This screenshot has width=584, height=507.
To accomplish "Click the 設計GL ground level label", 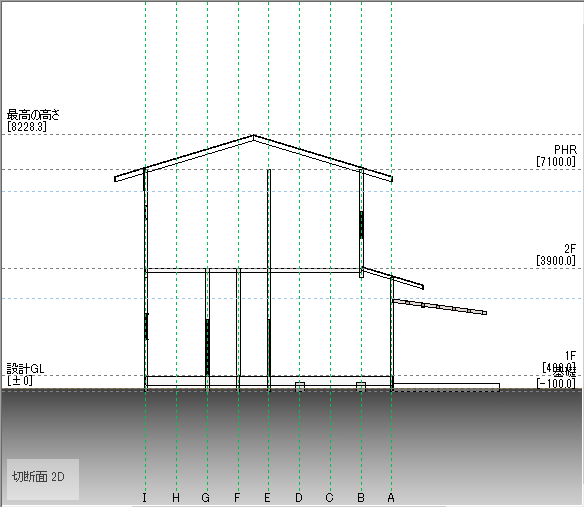I will pos(25,369).
